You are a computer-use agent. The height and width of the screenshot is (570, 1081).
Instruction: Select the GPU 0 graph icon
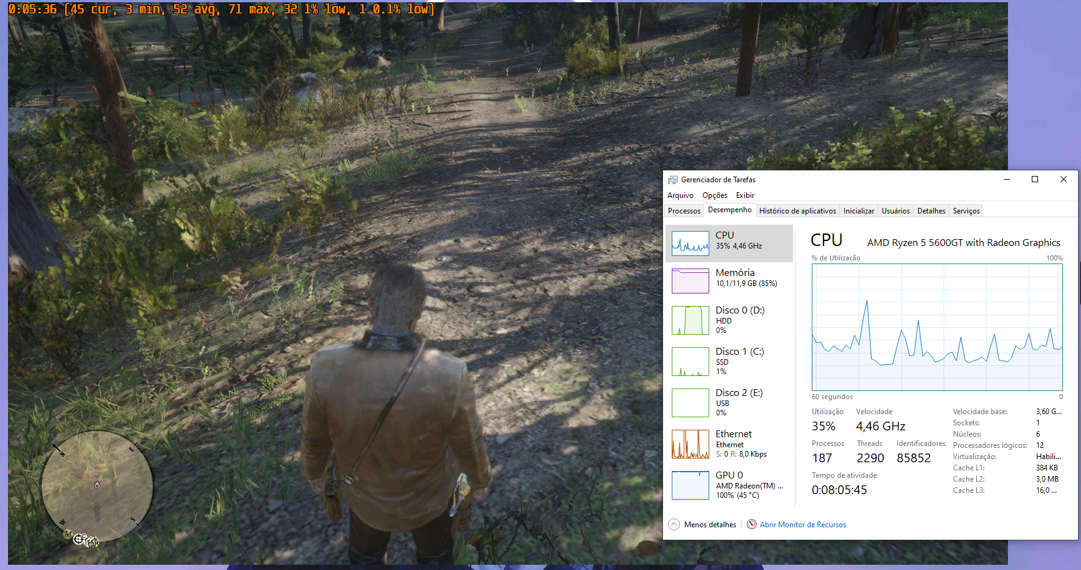(690, 485)
